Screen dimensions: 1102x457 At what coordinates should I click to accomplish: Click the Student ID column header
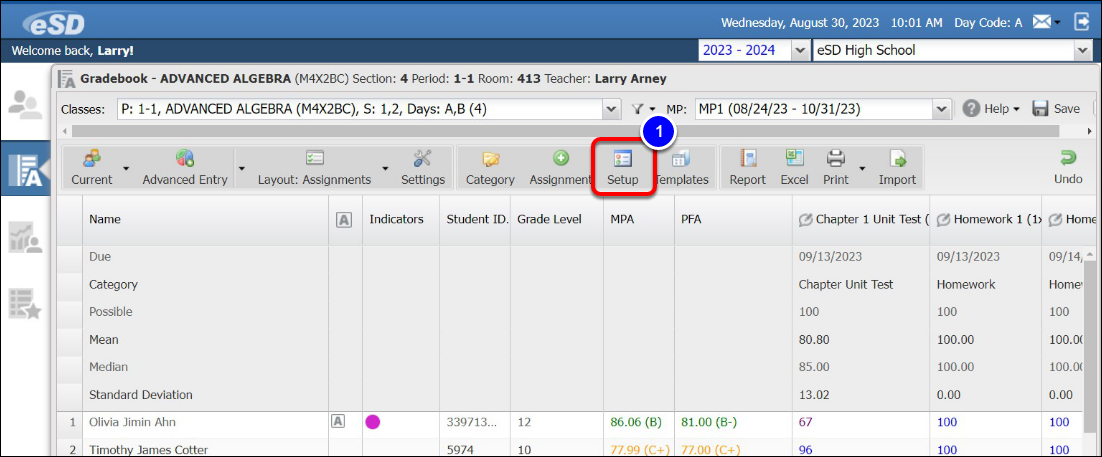pos(477,219)
